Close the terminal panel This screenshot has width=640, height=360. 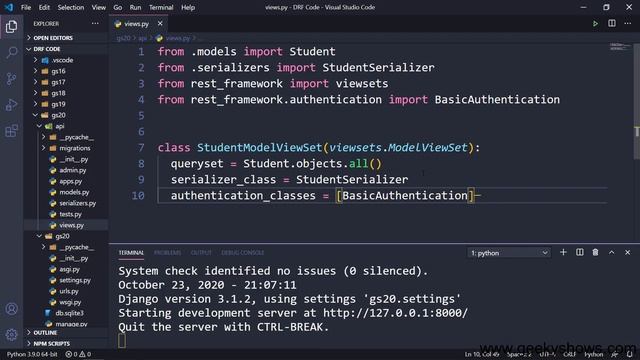click(x=627, y=253)
